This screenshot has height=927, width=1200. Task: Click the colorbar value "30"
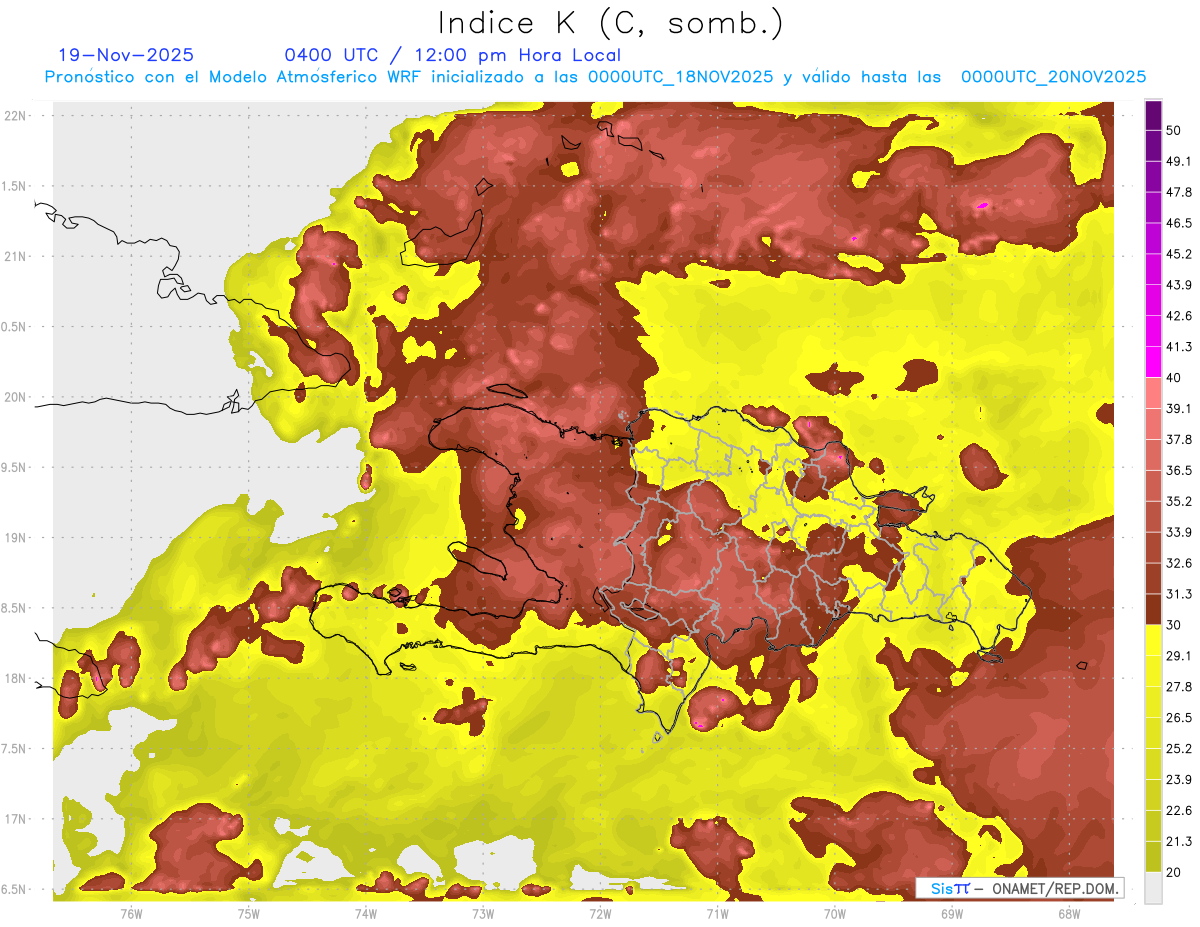pyautogui.click(x=1174, y=625)
